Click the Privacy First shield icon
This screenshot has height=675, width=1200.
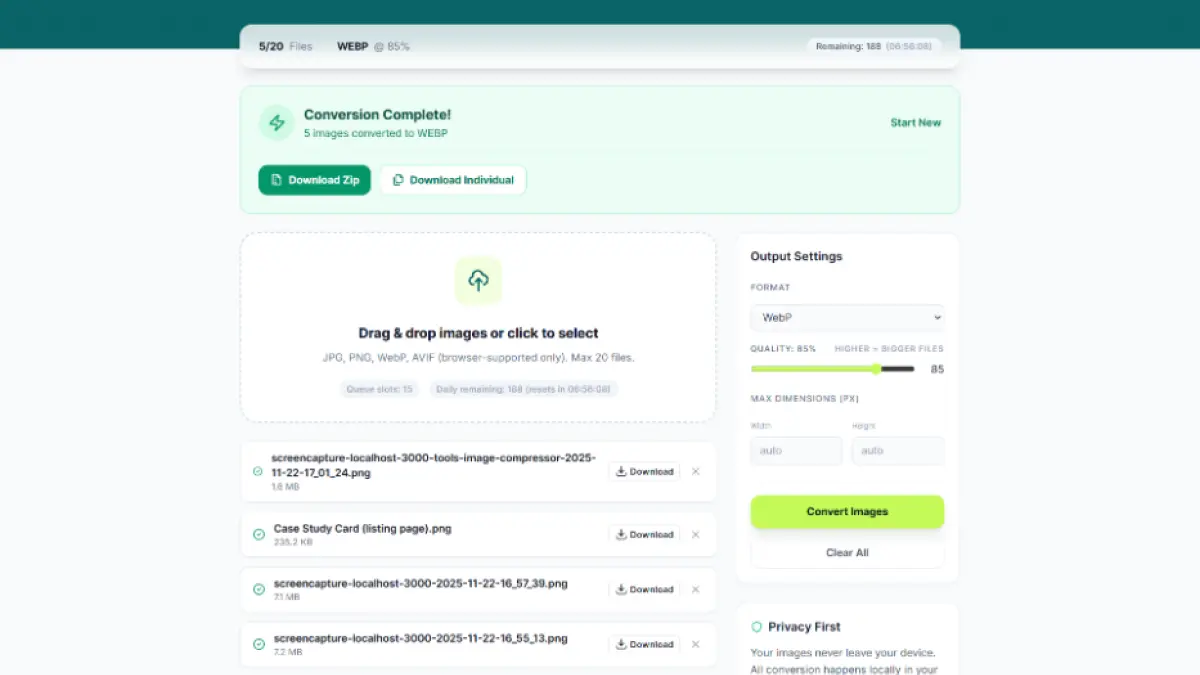[757, 627]
